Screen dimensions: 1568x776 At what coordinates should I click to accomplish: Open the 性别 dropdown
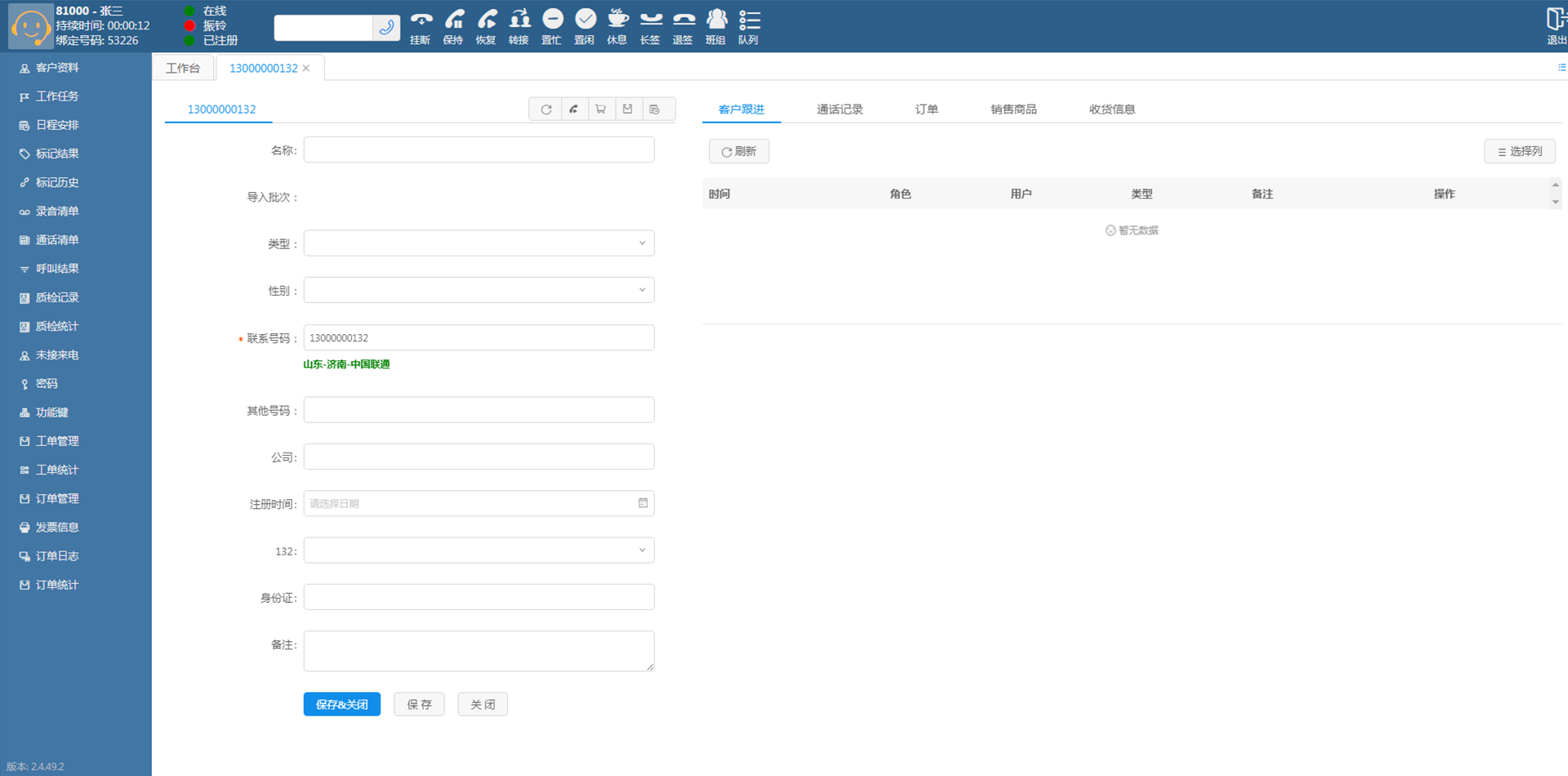479,290
